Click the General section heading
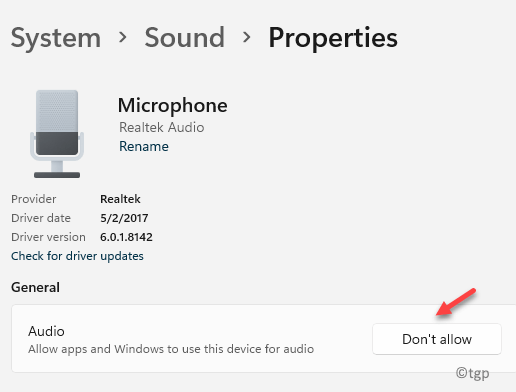Viewport: 516px width, 392px height. click(x=35, y=287)
